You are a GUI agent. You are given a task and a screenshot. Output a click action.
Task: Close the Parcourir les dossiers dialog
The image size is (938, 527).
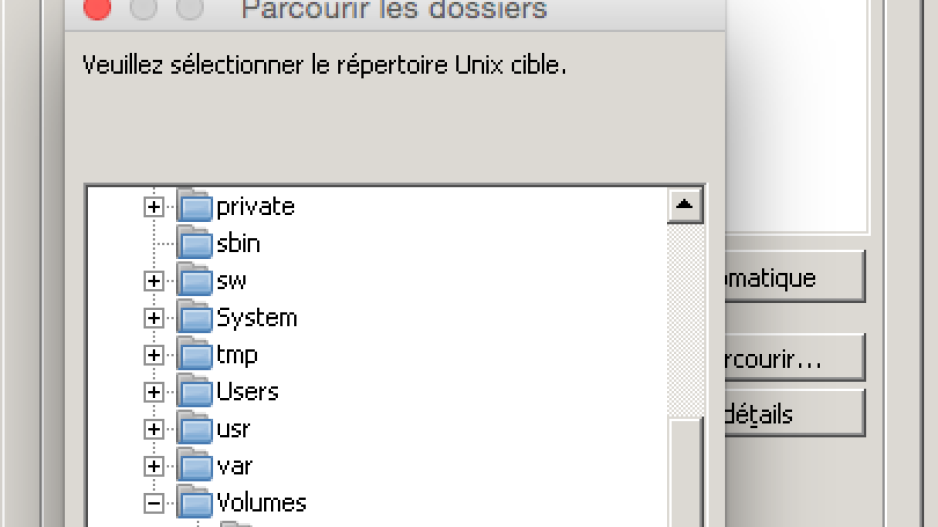click(97, 8)
